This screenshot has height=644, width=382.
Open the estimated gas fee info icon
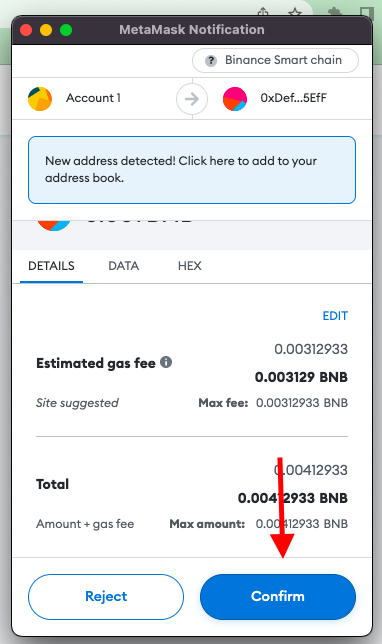[x=166, y=362]
